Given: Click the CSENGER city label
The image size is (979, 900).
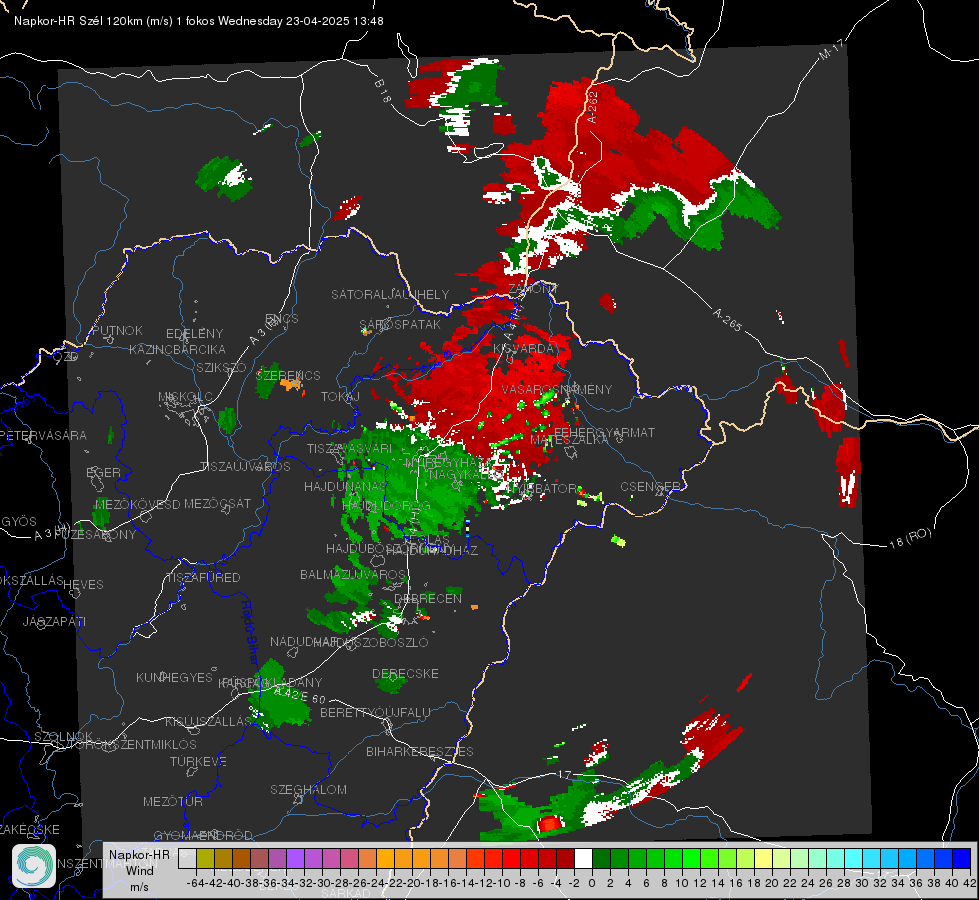Looking at the screenshot, I should point(650,487).
